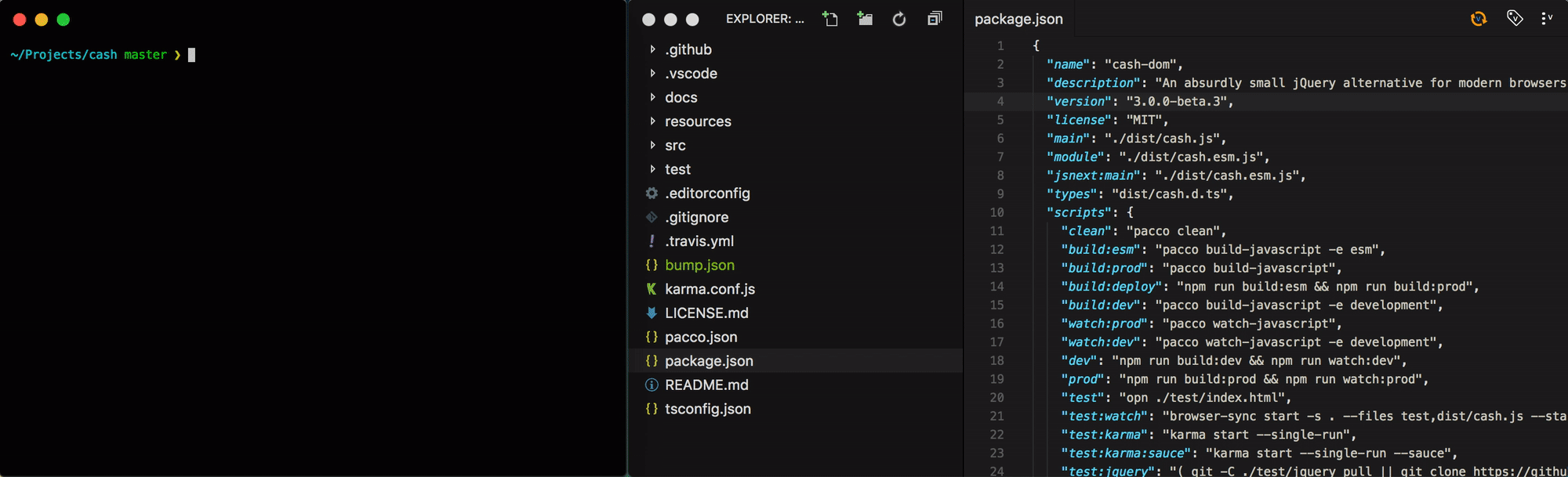The image size is (1568, 477).
Task: Click the EXPLORER panel title
Action: point(764,19)
